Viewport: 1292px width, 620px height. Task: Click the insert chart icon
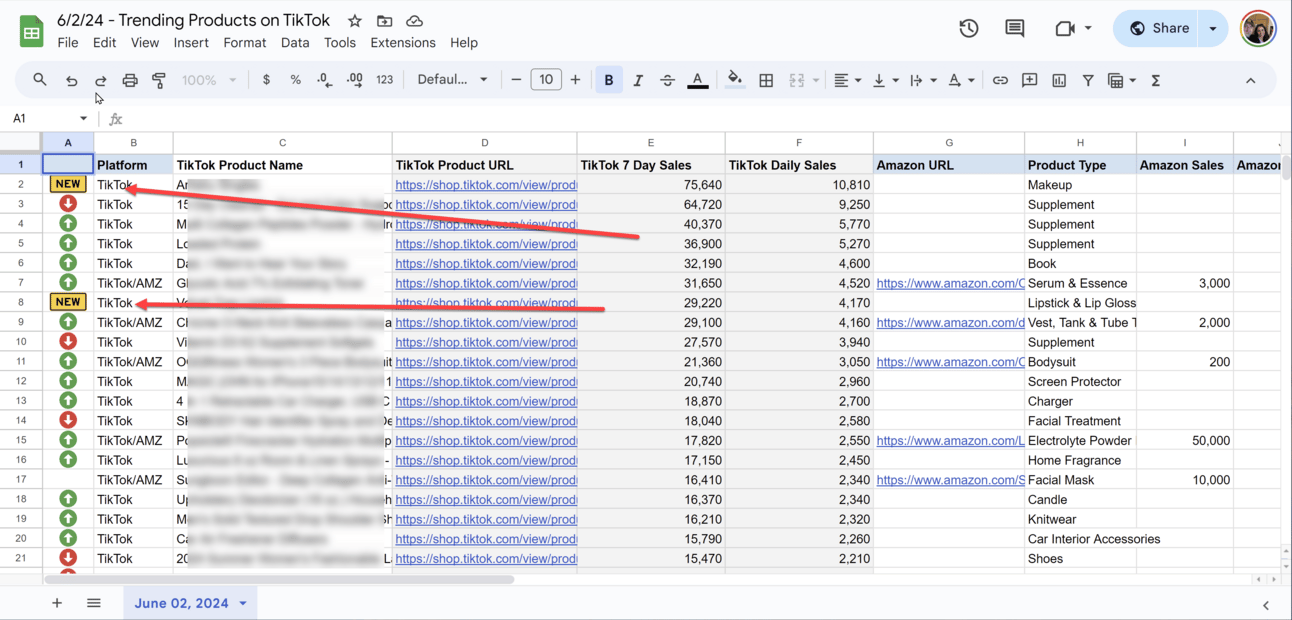(1059, 80)
